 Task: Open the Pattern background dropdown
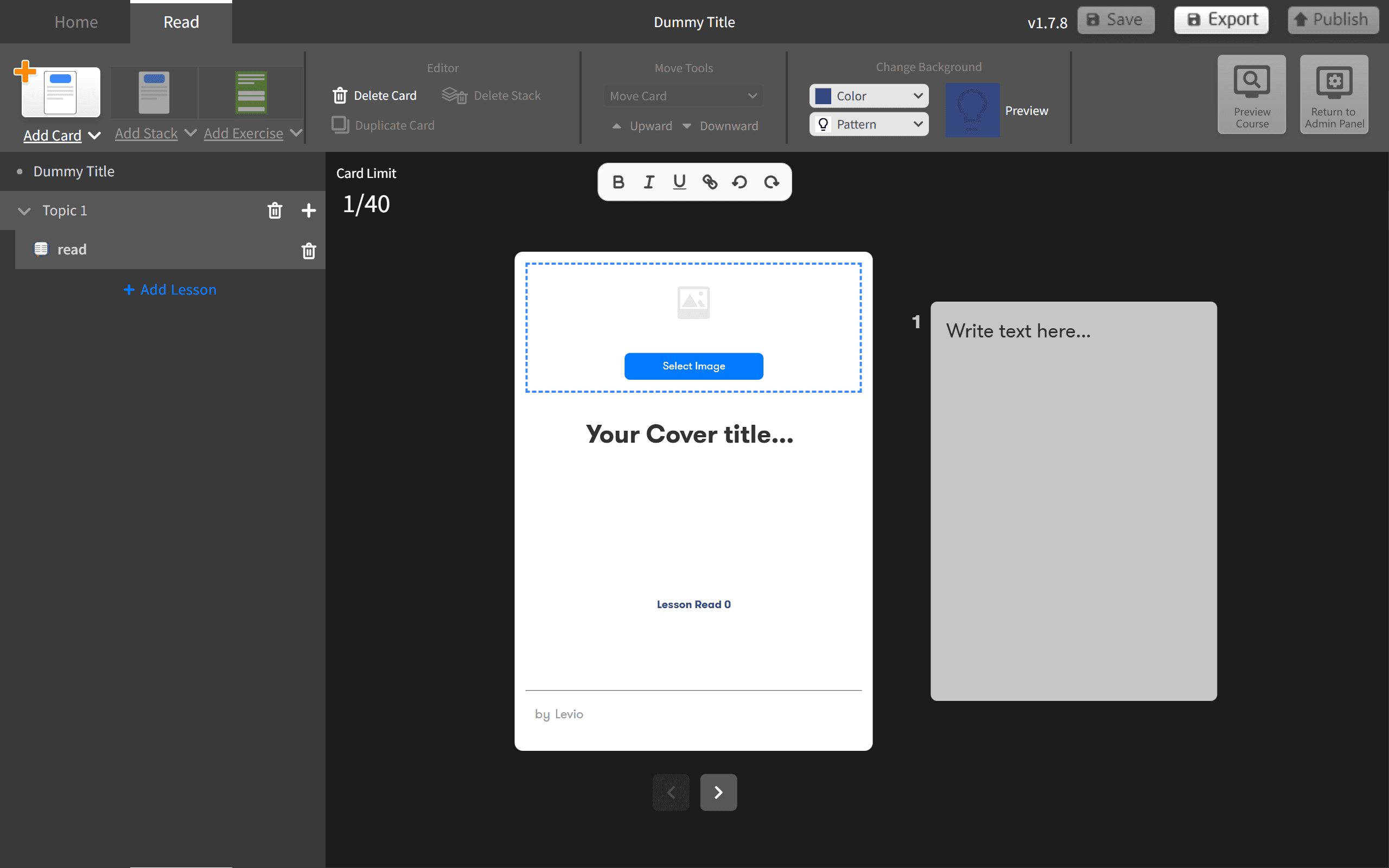click(869, 124)
